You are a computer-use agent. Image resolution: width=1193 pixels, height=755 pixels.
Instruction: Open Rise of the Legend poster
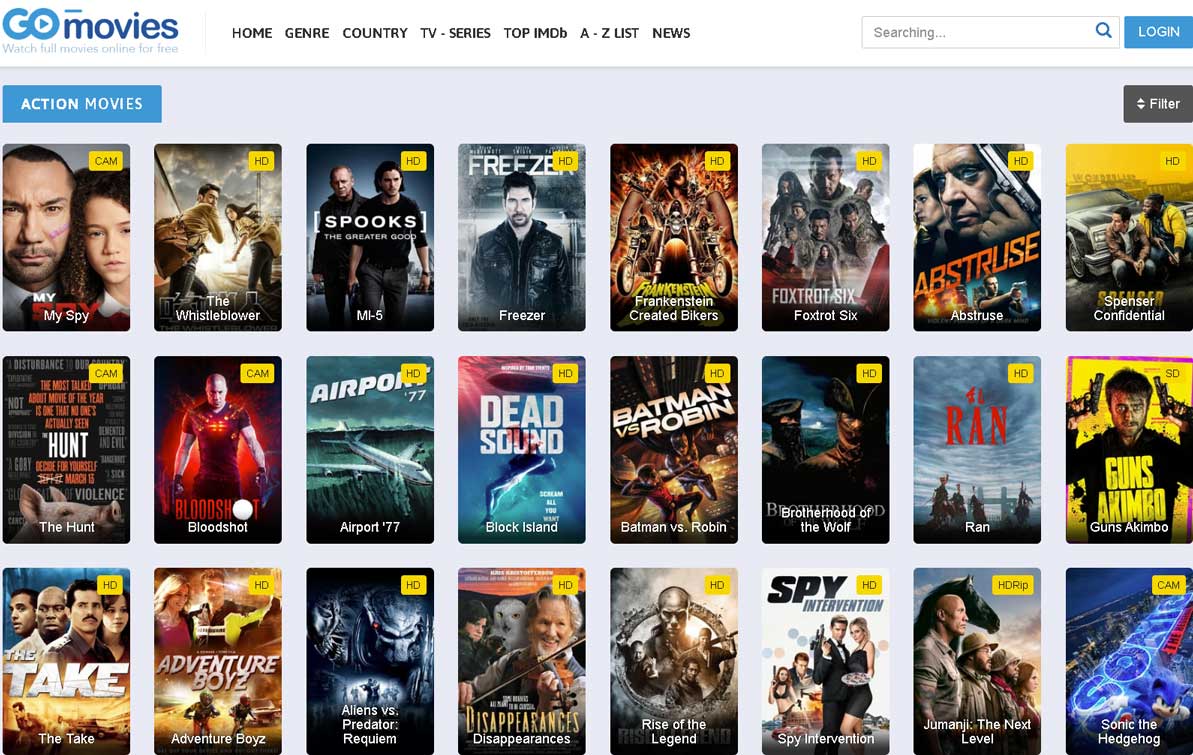(673, 661)
